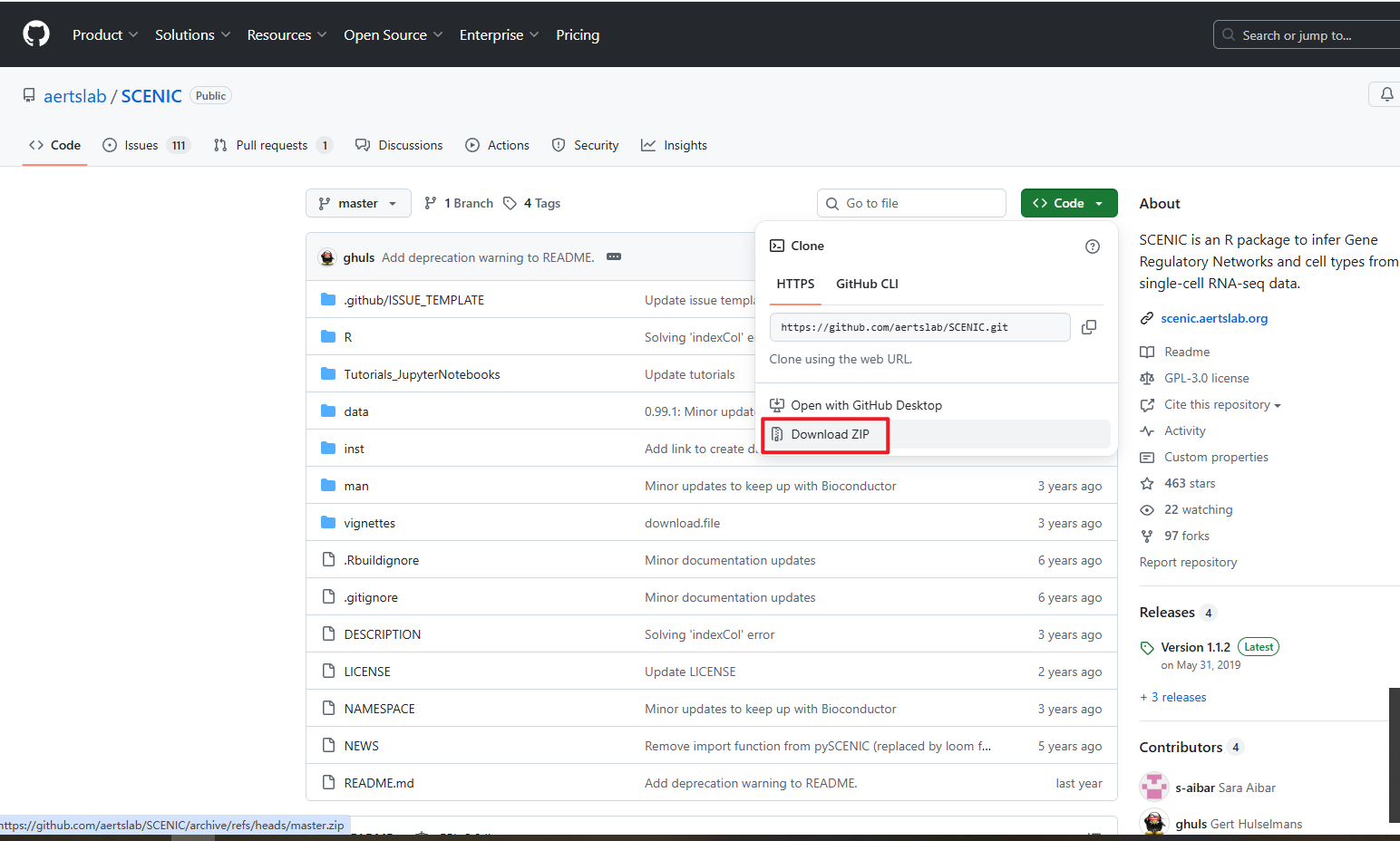Open the Security tab

coord(585,145)
